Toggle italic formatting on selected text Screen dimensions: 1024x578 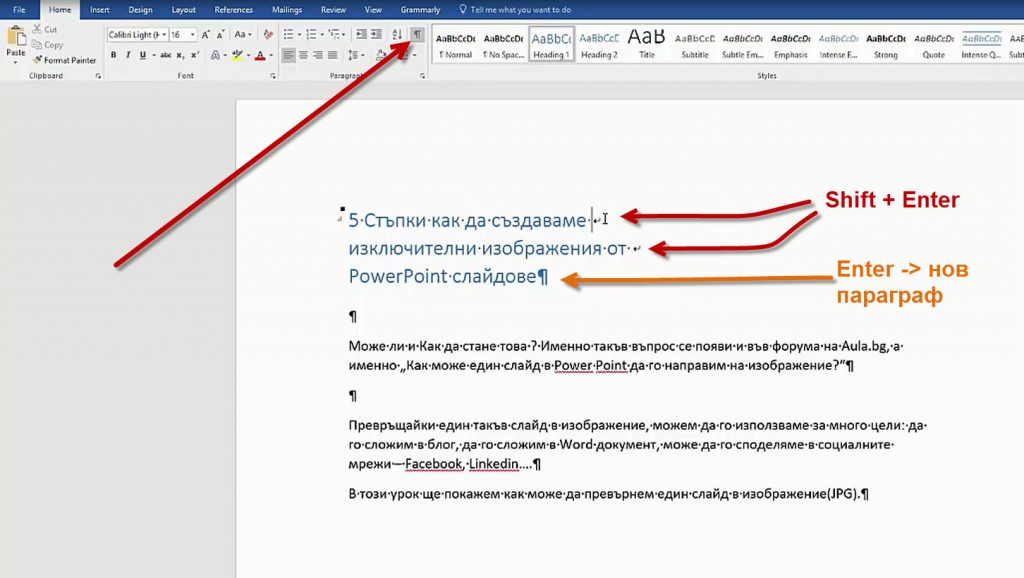[x=128, y=53]
